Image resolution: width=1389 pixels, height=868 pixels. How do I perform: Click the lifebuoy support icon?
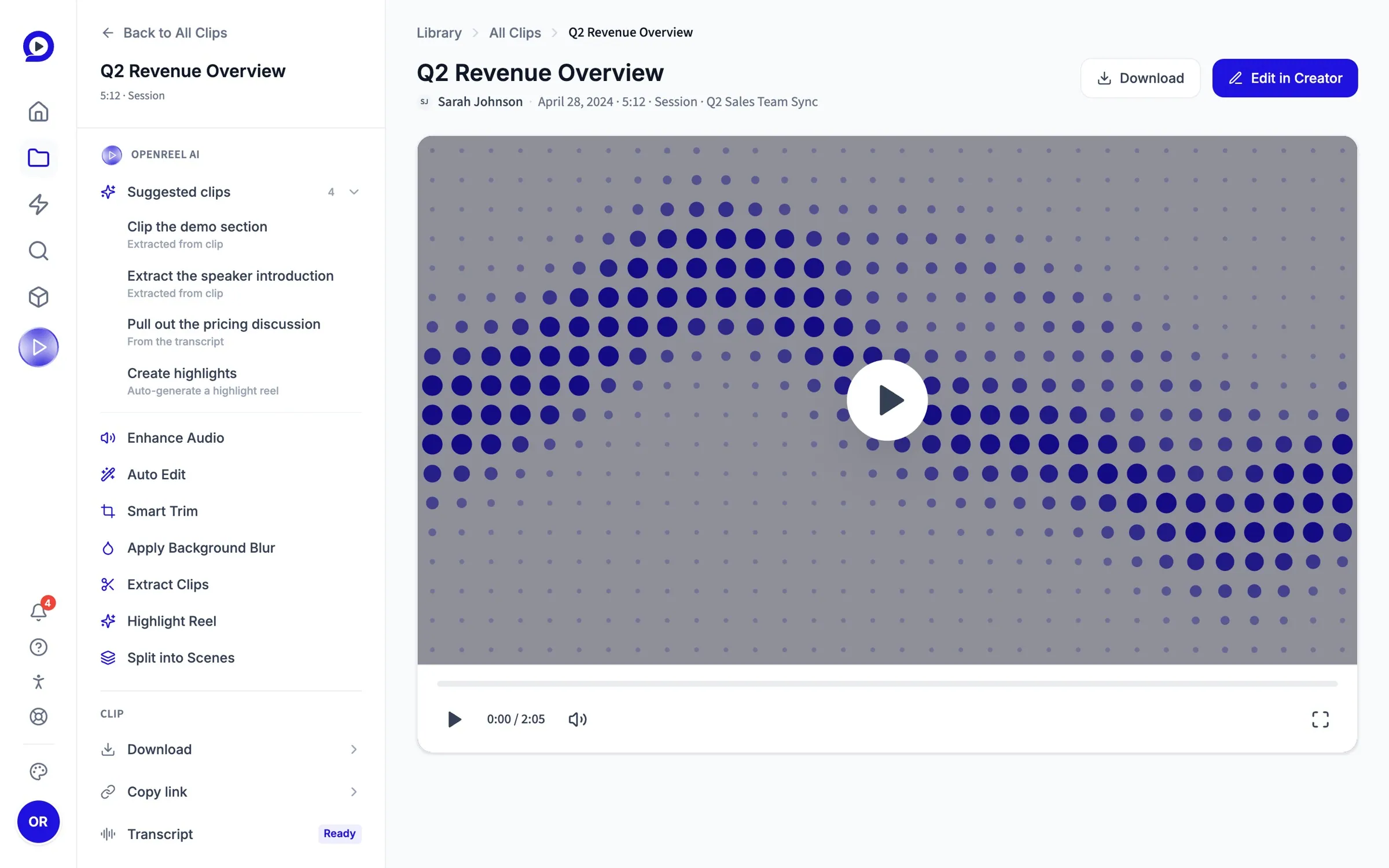pyautogui.click(x=38, y=716)
